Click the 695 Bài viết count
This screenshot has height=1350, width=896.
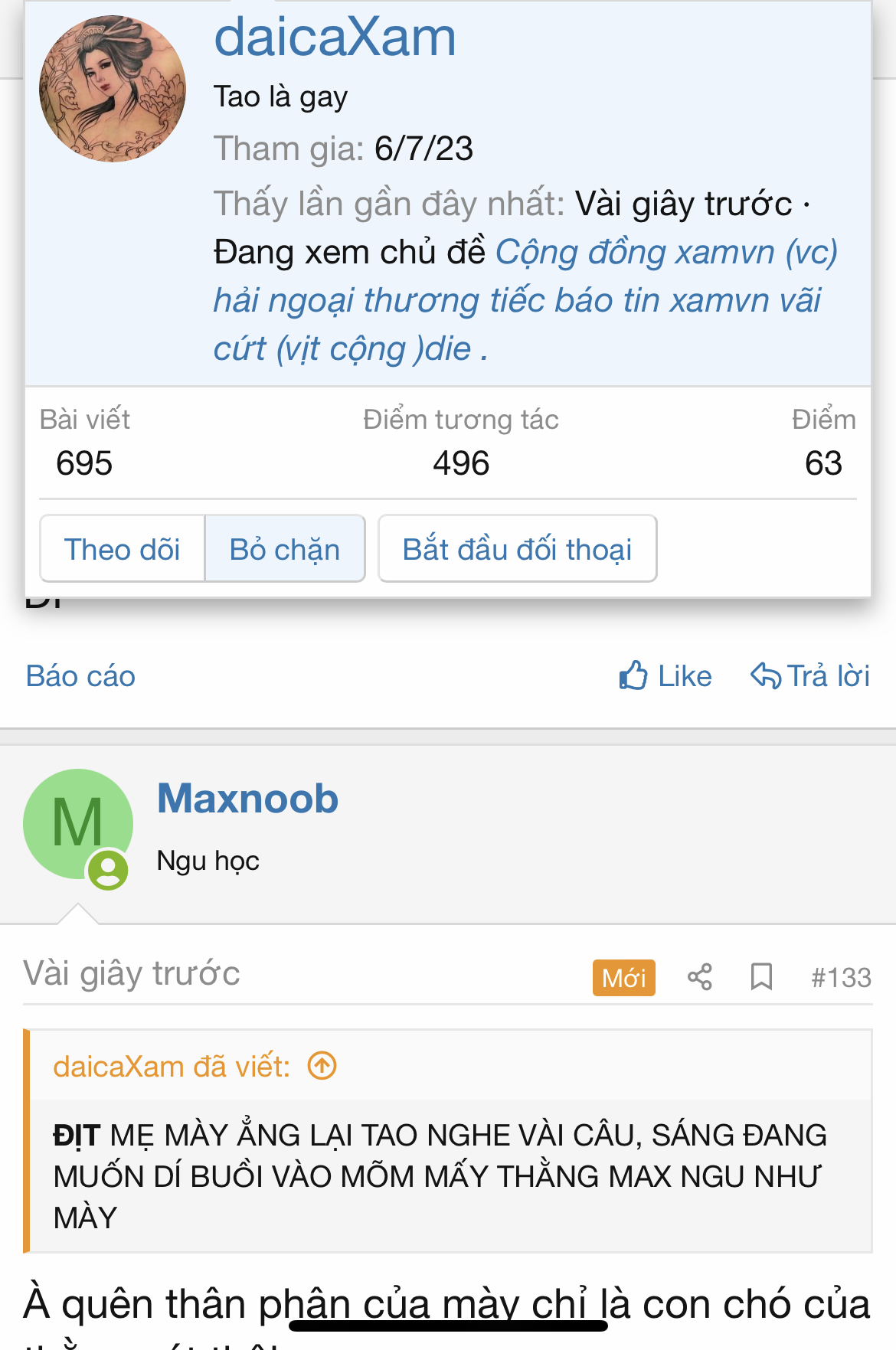[x=84, y=463]
